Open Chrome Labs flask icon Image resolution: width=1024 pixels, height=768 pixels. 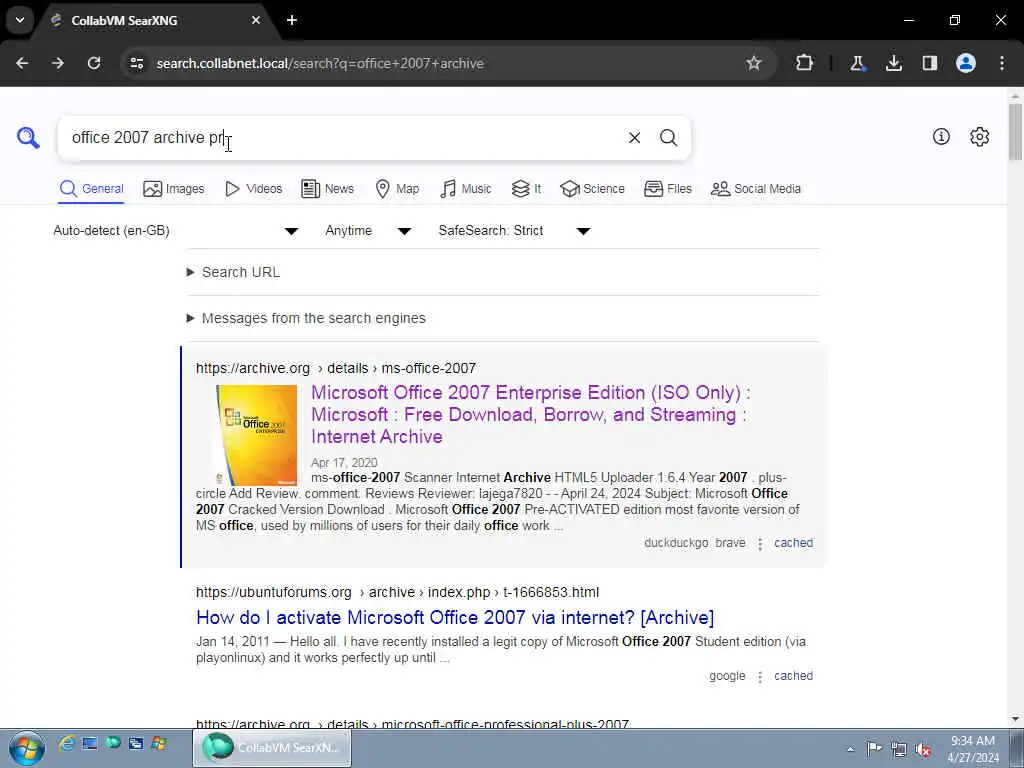[857, 63]
